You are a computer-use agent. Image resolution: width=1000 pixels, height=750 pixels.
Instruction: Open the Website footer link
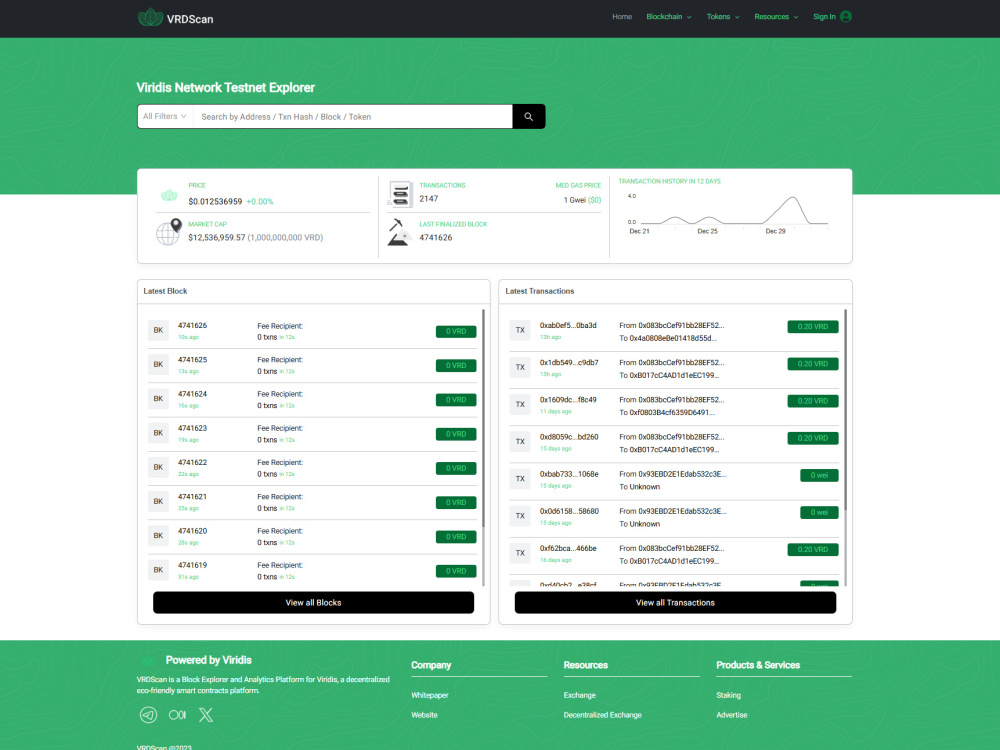click(x=424, y=715)
